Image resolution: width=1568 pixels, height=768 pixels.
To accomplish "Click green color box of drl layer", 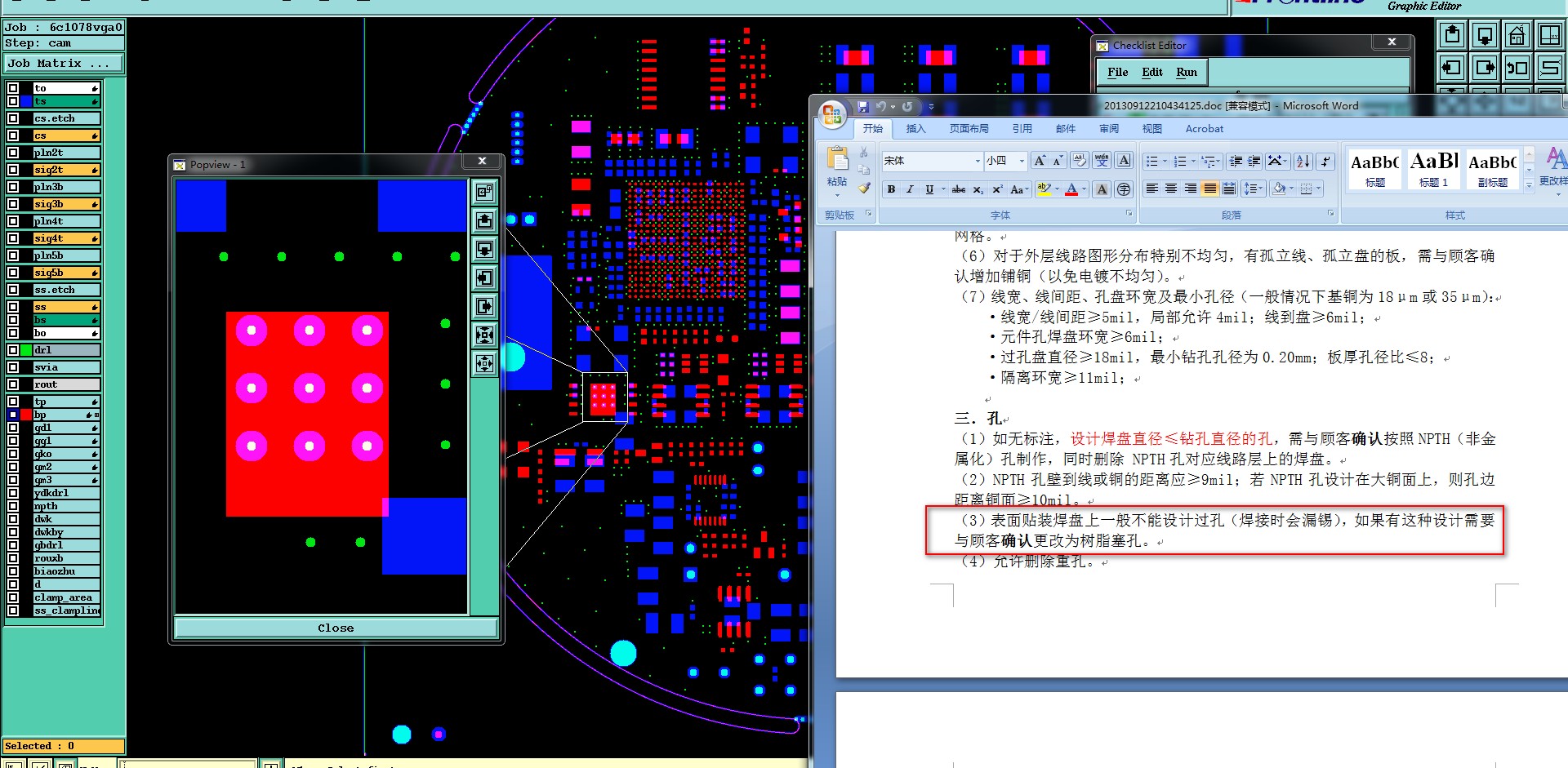I will [x=26, y=350].
